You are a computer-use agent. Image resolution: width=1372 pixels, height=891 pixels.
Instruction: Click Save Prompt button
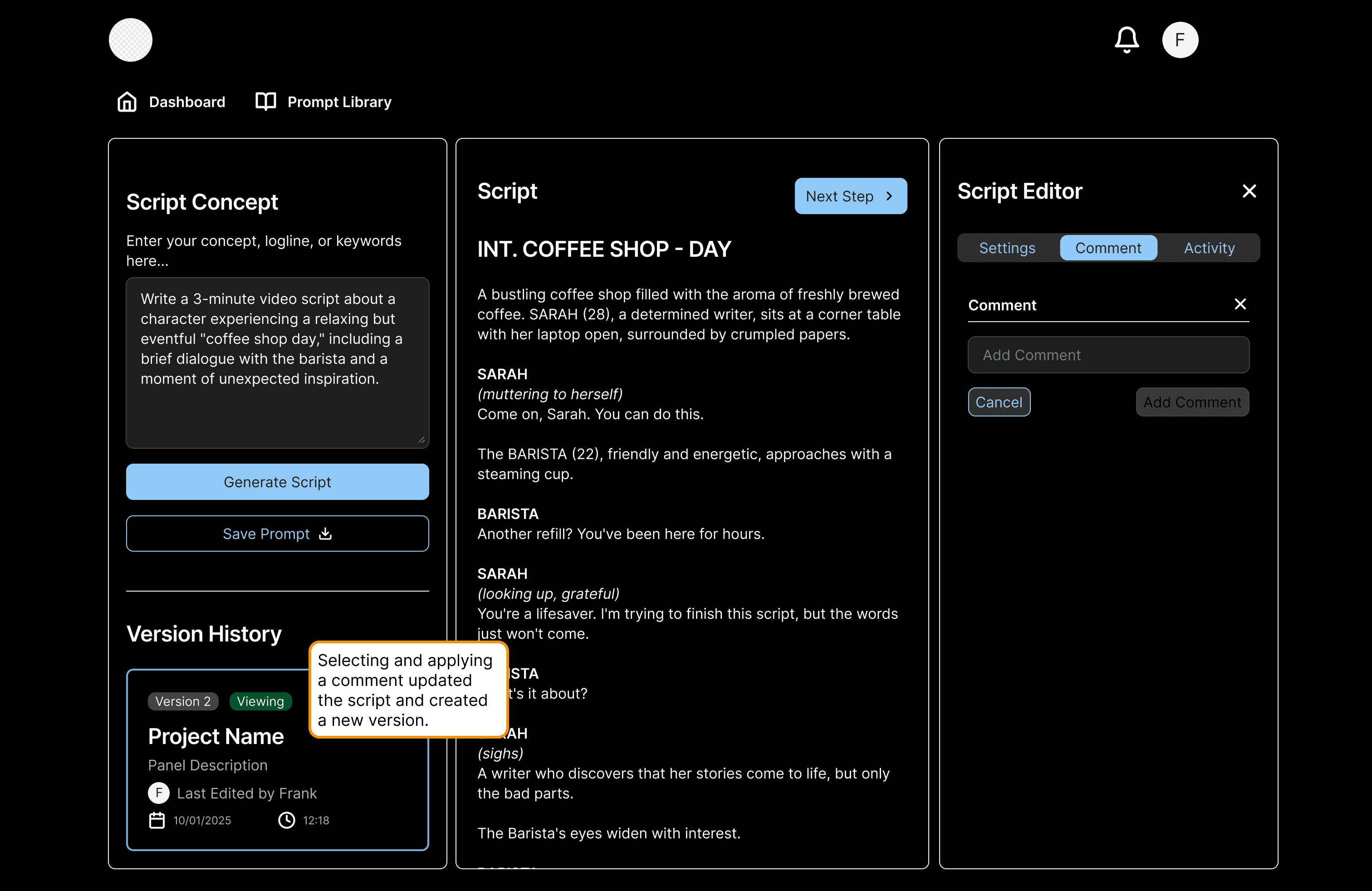point(277,534)
